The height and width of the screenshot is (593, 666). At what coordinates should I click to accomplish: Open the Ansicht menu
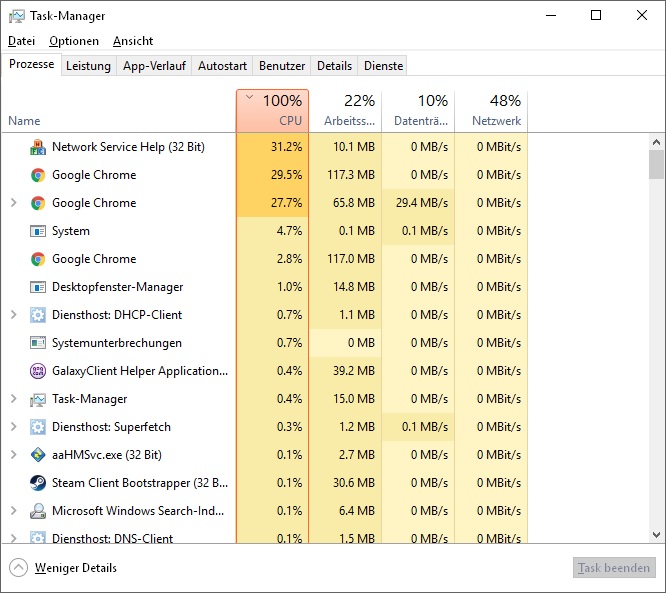(x=133, y=41)
